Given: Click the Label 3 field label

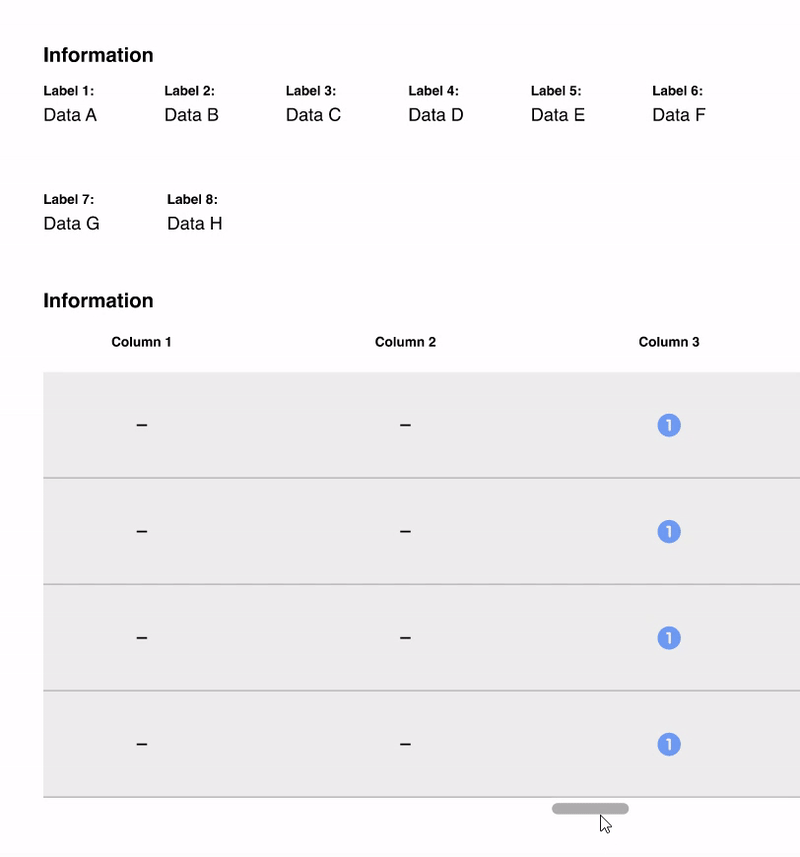Looking at the screenshot, I should (x=311, y=91).
